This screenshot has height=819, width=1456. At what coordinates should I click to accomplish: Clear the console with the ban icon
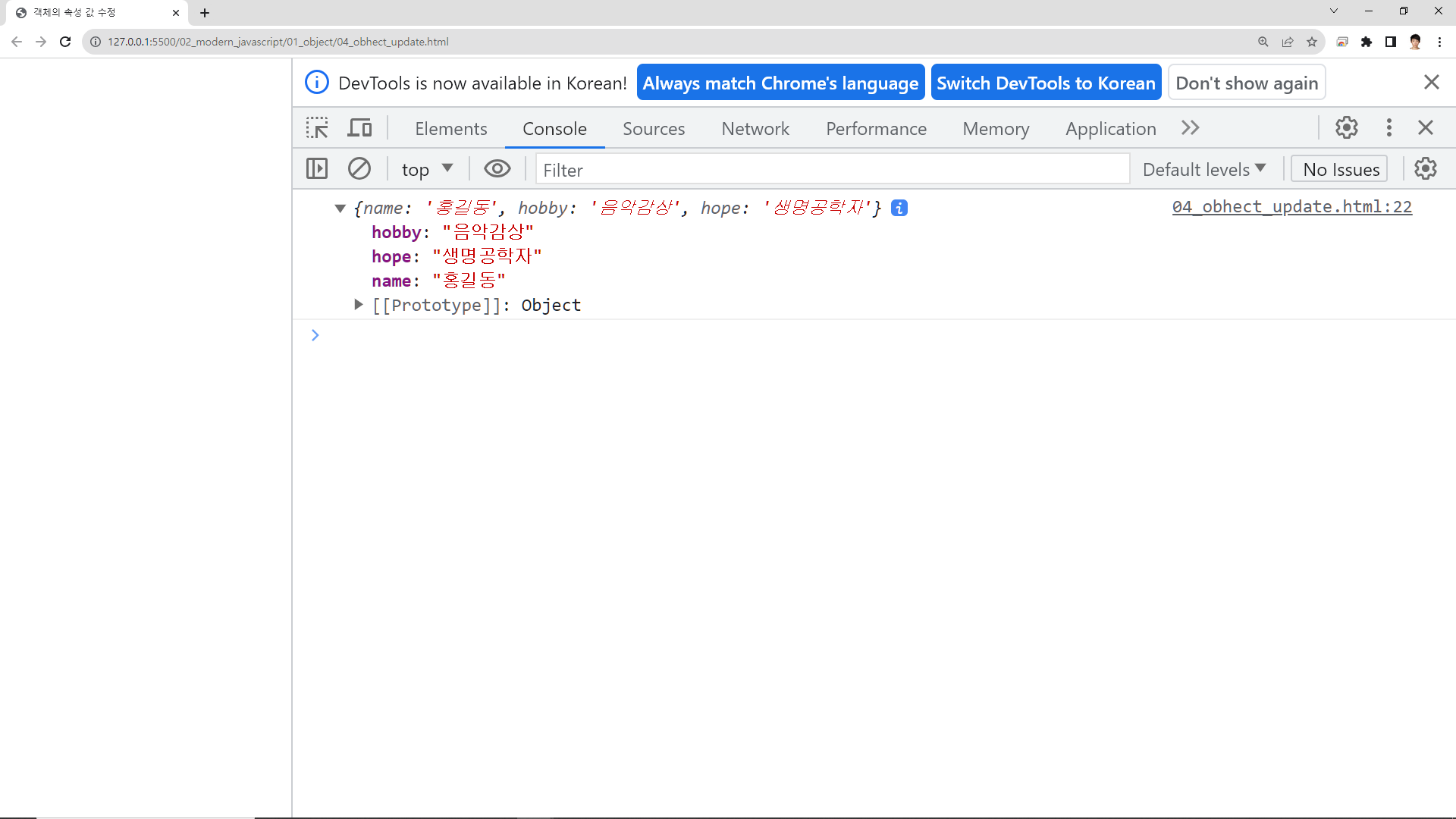pos(359,169)
